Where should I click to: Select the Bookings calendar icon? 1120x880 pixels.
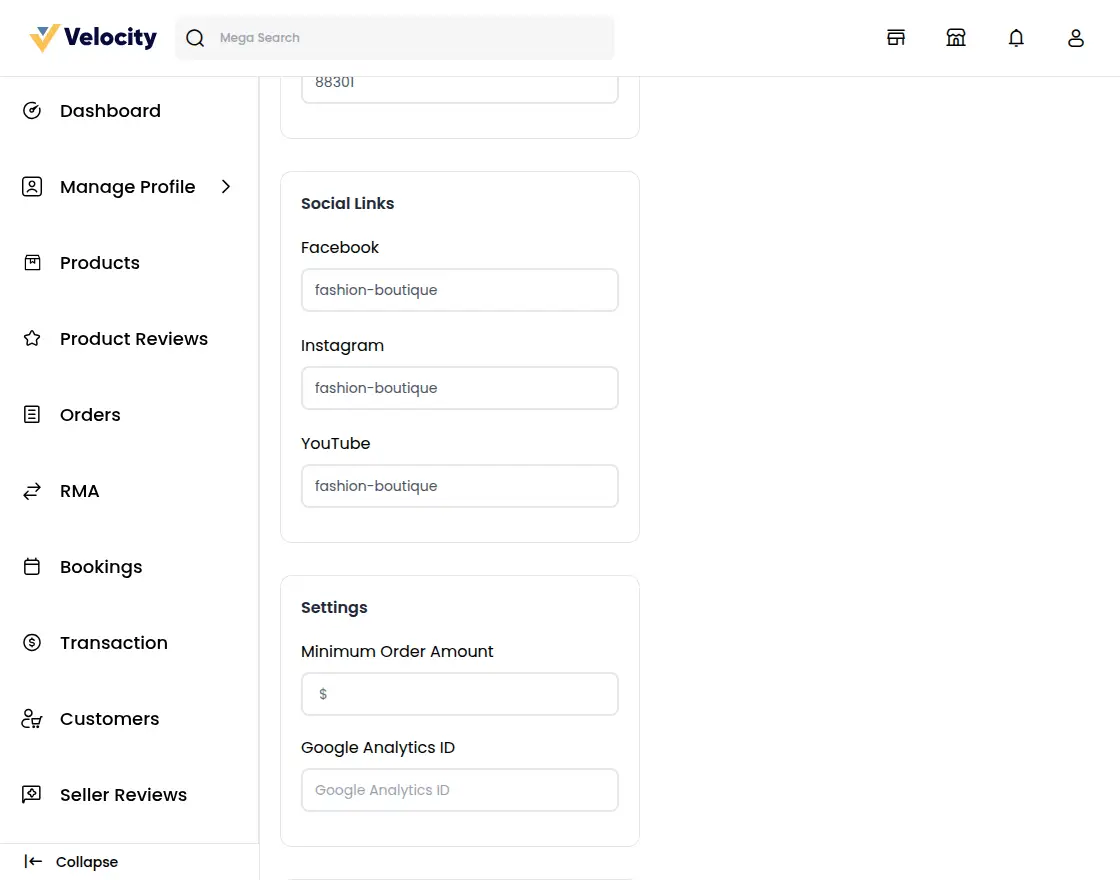pos(32,566)
